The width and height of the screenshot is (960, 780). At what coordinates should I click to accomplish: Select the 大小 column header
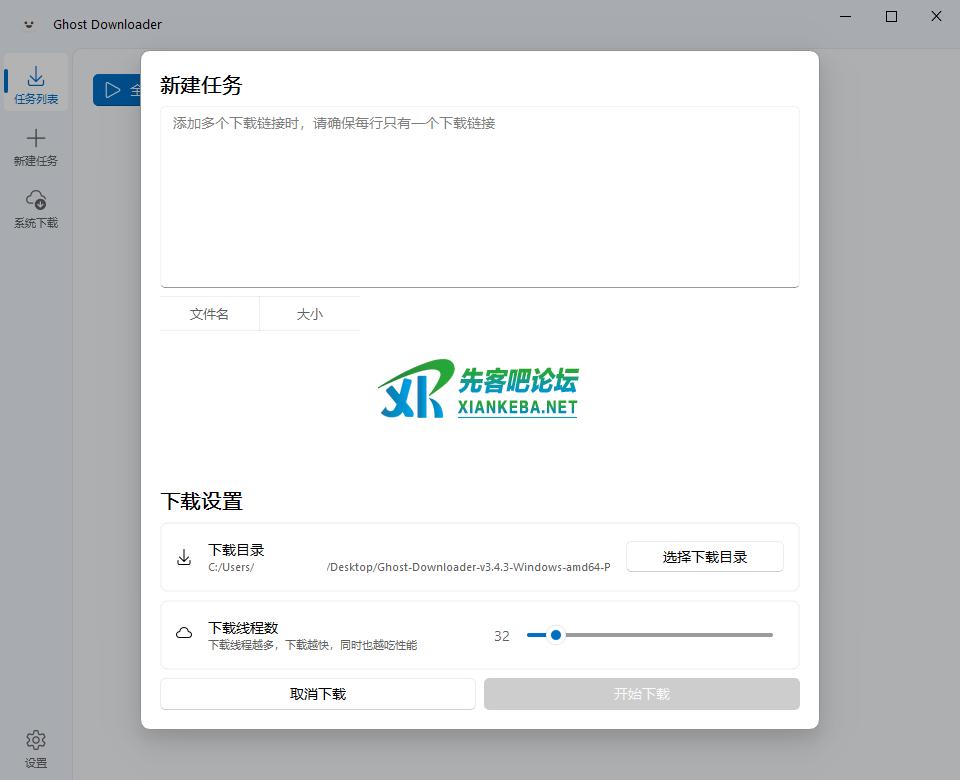309,314
